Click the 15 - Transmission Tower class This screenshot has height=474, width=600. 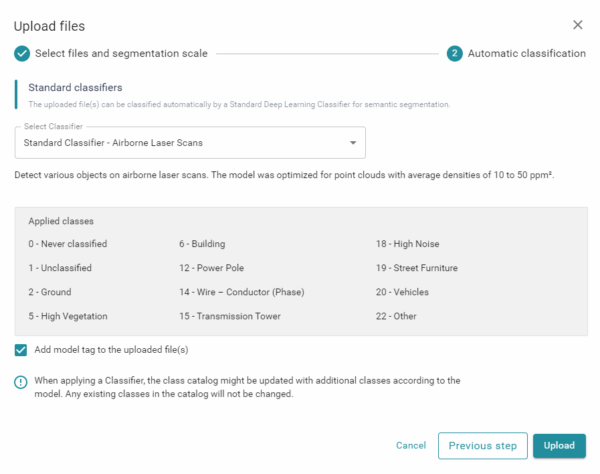pos(231,316)
